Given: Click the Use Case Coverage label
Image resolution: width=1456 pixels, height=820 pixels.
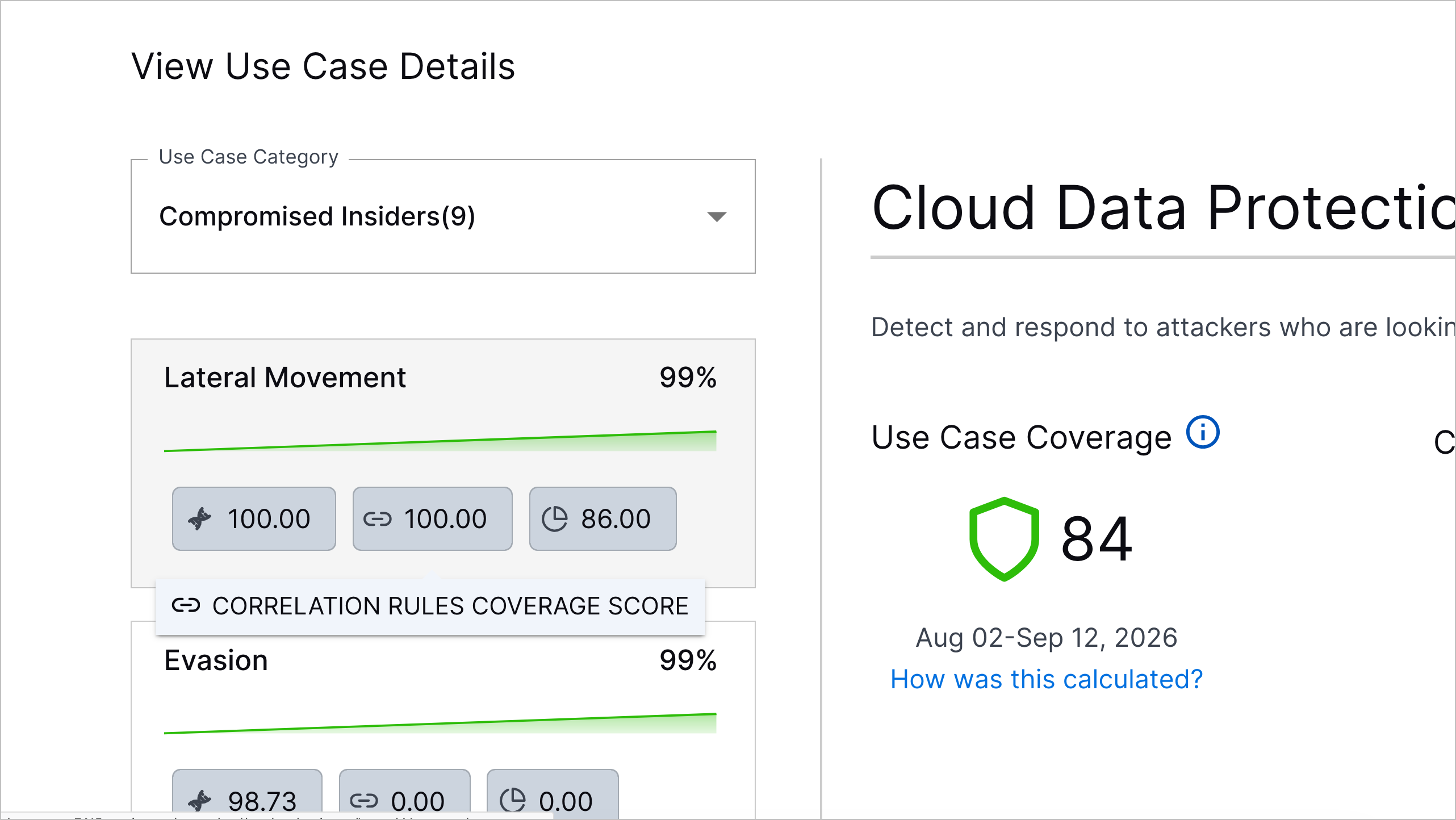Looking at the screenshot, I should 1022,438.
